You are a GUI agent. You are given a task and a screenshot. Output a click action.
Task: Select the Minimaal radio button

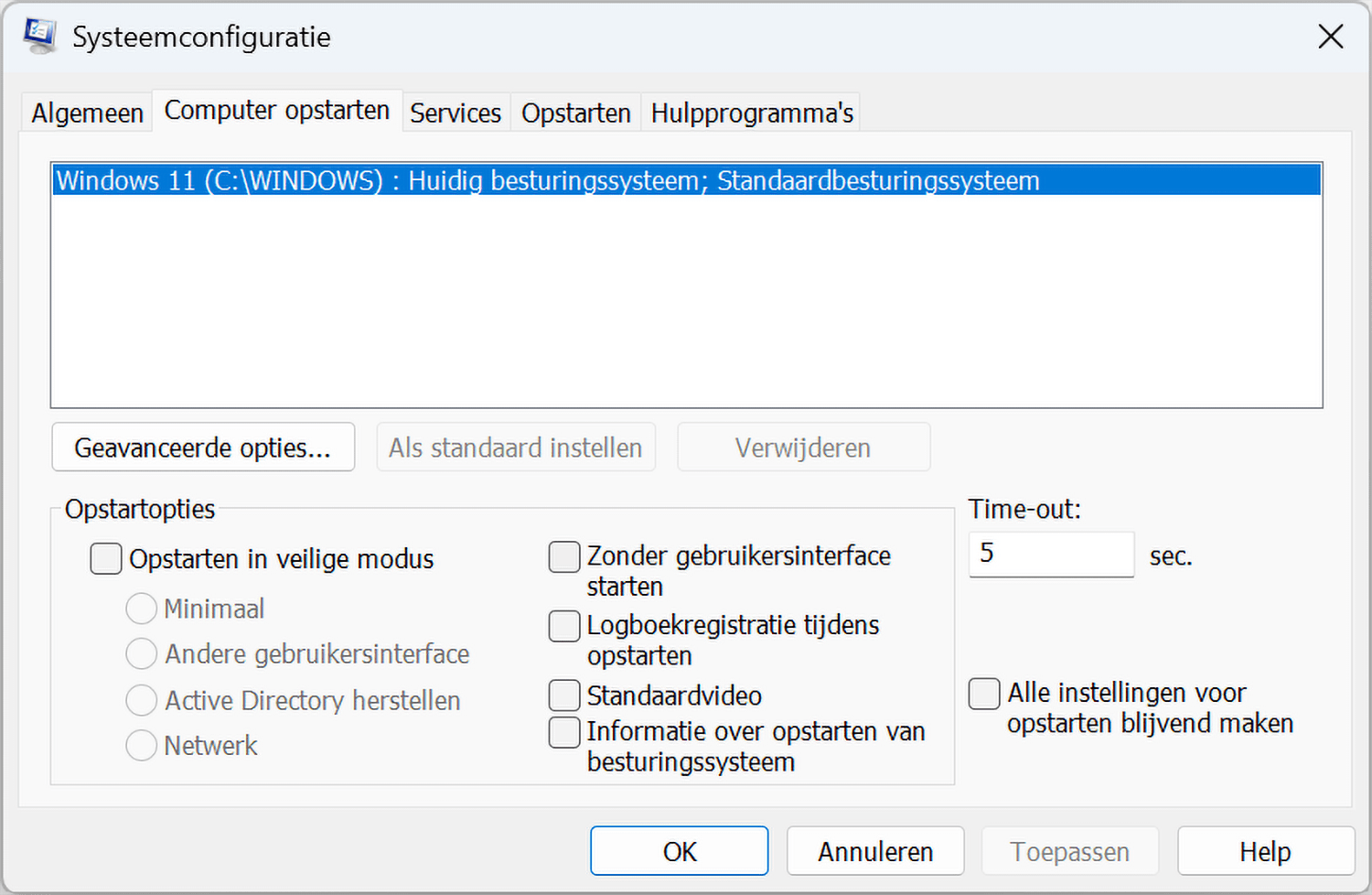point(142,609)
